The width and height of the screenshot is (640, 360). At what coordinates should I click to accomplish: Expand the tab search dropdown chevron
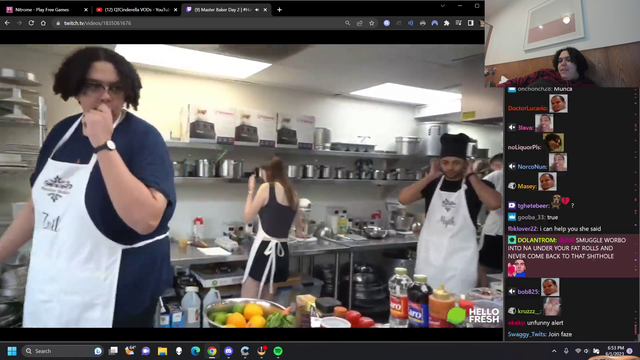pos(442,6)
